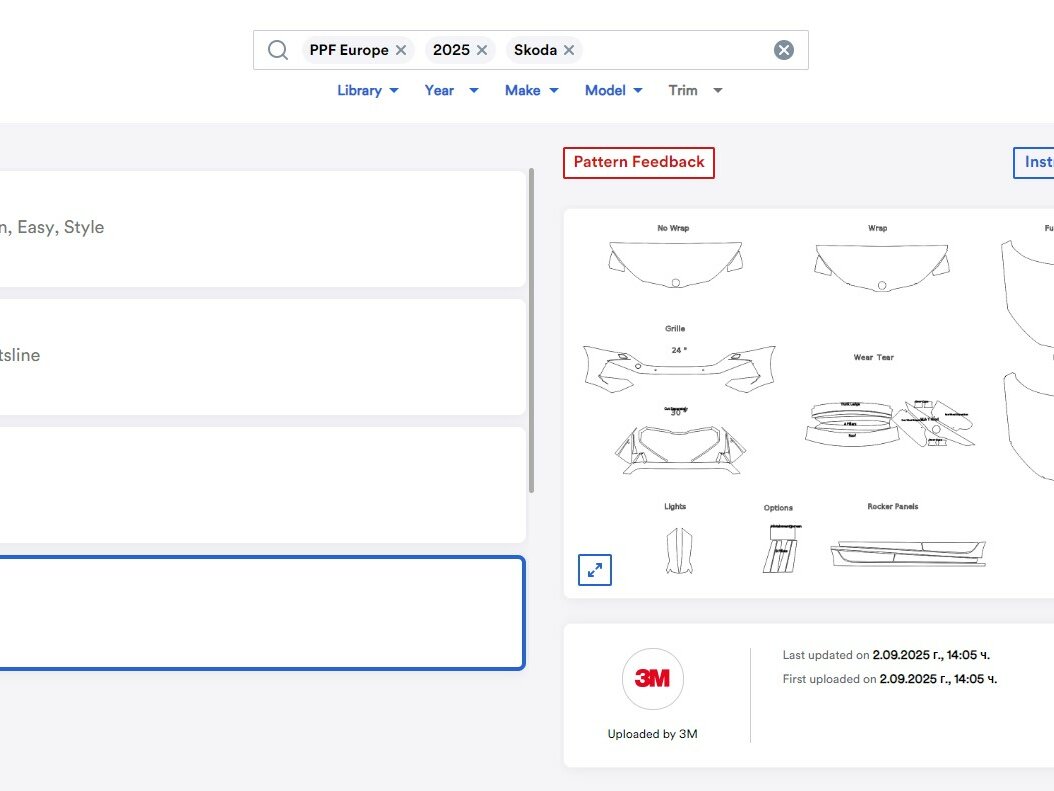This screenshot has height=791, width=1054.
Task: Remove the PPF Europe filter chip
Action: coord(400,49)
